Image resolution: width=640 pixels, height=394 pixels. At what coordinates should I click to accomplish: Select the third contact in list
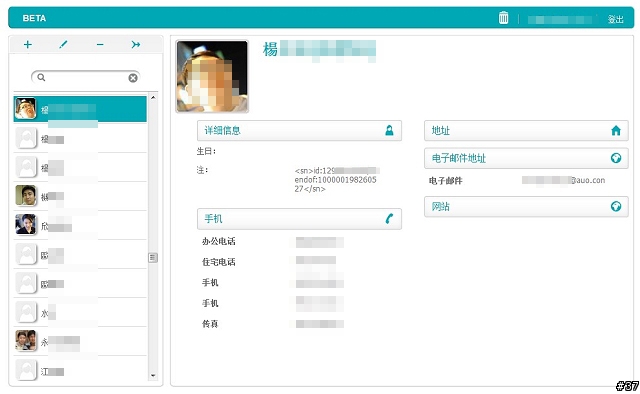(80, 167)
